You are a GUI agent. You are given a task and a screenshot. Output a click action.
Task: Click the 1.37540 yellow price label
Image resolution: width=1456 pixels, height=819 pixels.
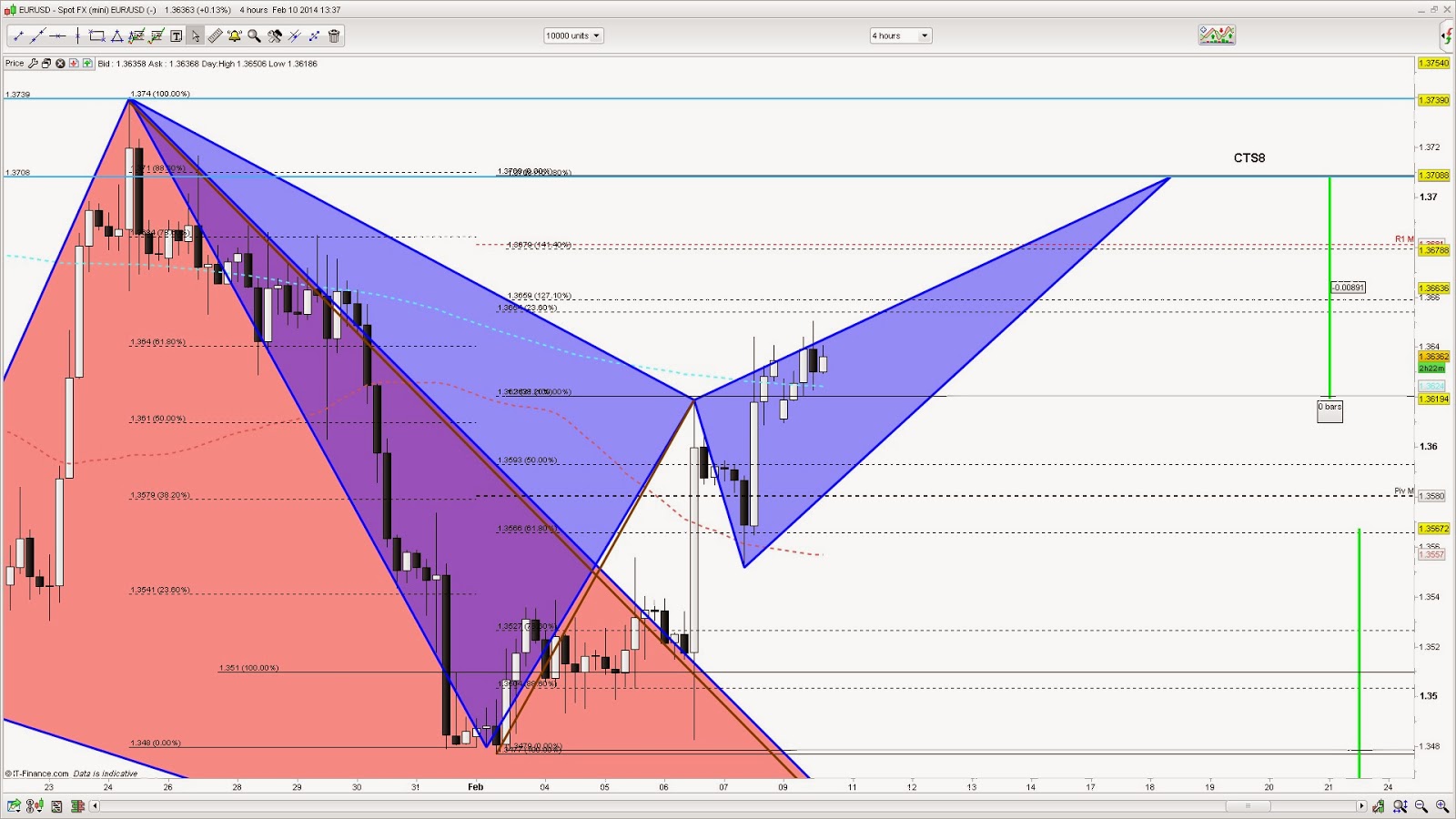[1433, 64]
